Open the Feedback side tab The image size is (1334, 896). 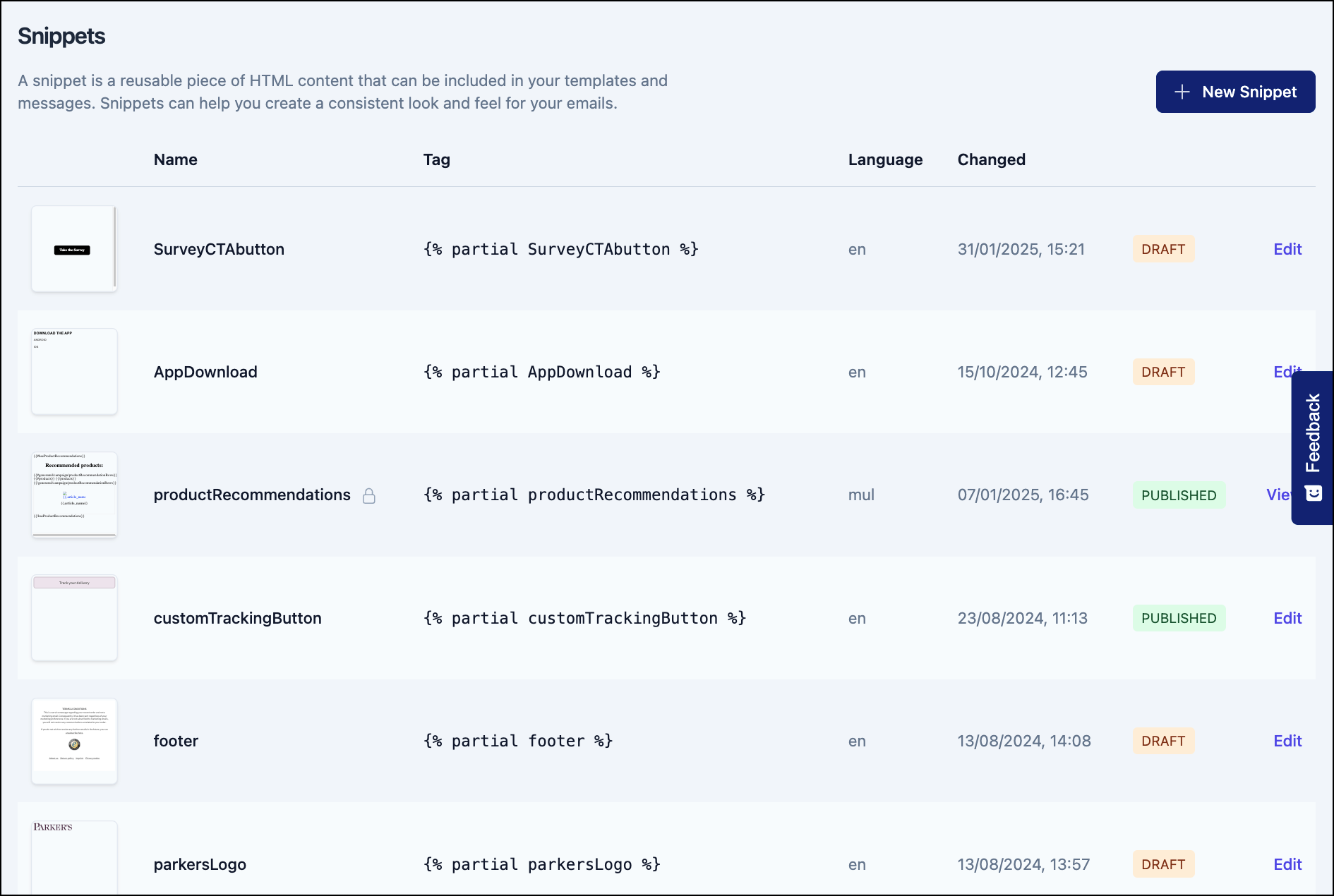(1313, 433)
